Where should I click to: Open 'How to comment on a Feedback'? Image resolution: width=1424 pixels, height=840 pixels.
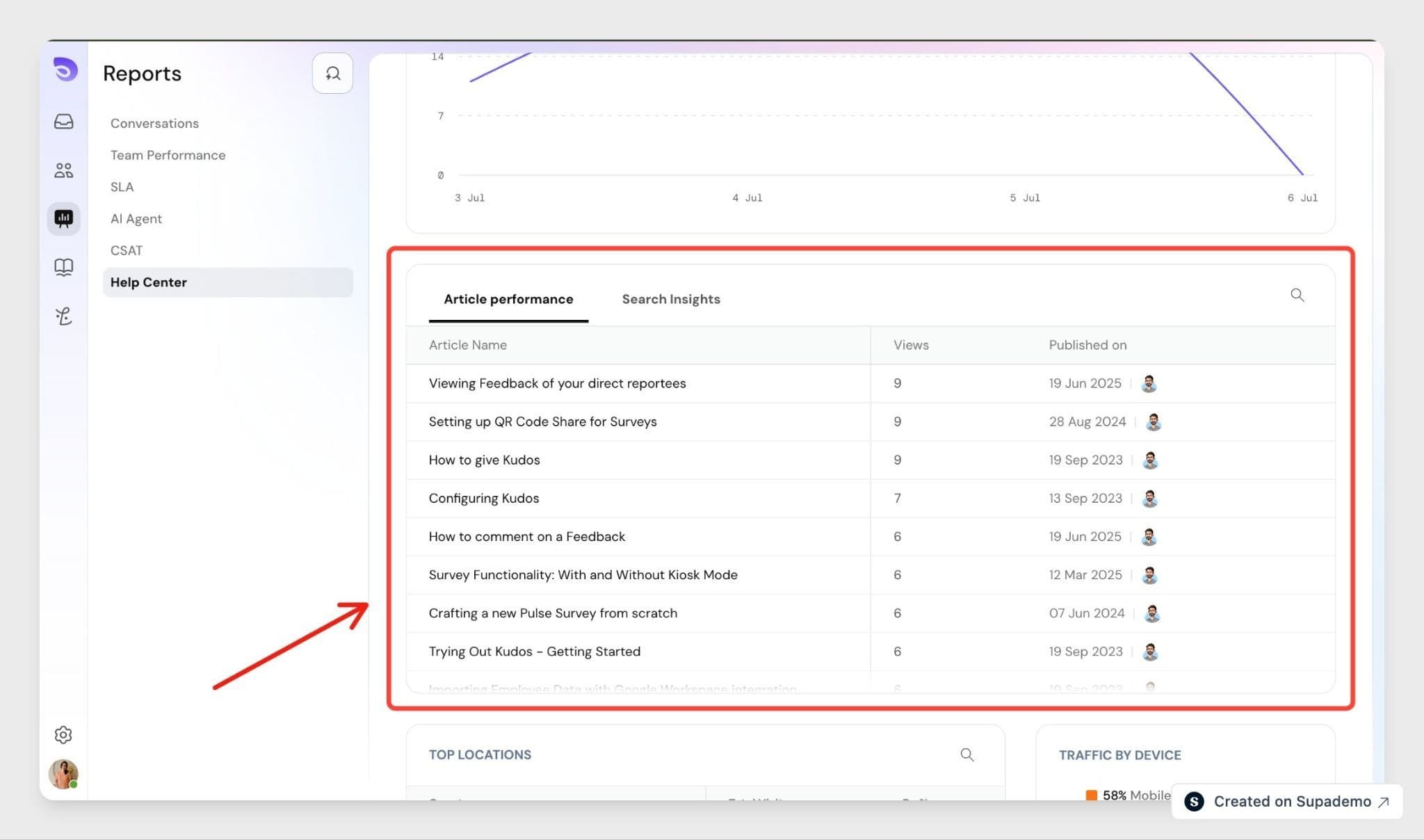click(526, 536)
